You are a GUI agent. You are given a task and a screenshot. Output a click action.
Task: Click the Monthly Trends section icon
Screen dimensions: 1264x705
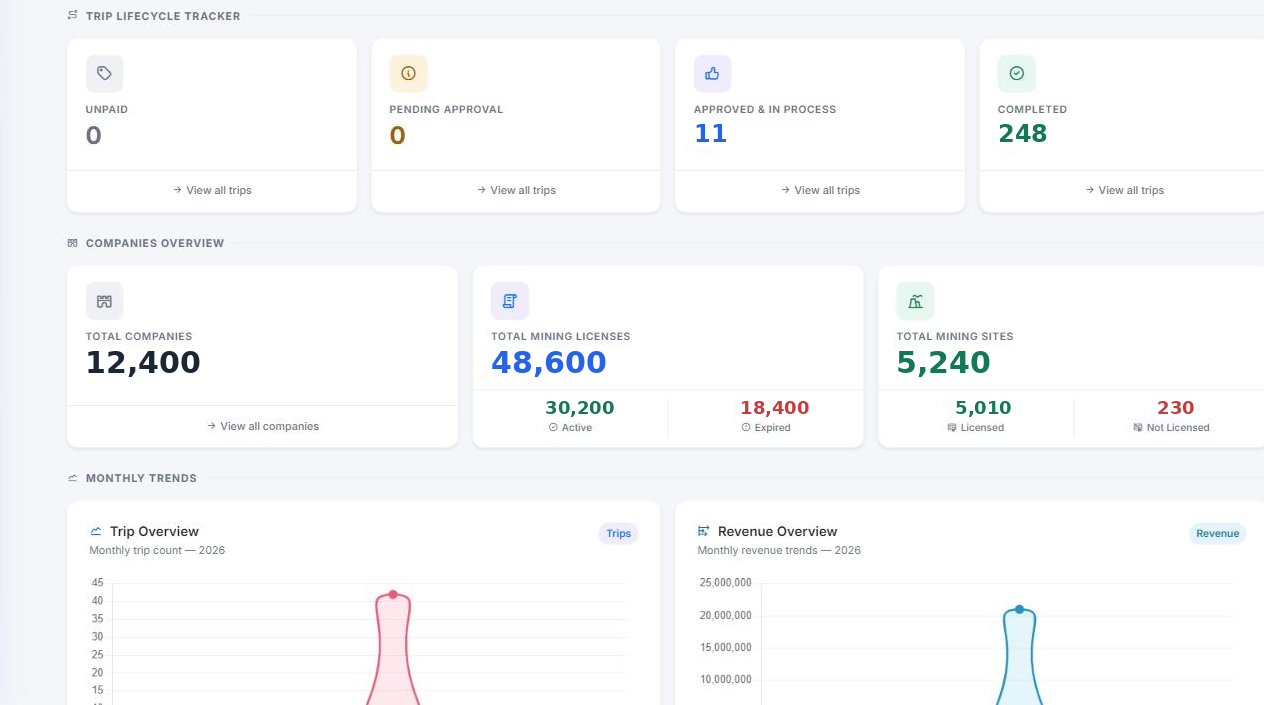[72, 478]
